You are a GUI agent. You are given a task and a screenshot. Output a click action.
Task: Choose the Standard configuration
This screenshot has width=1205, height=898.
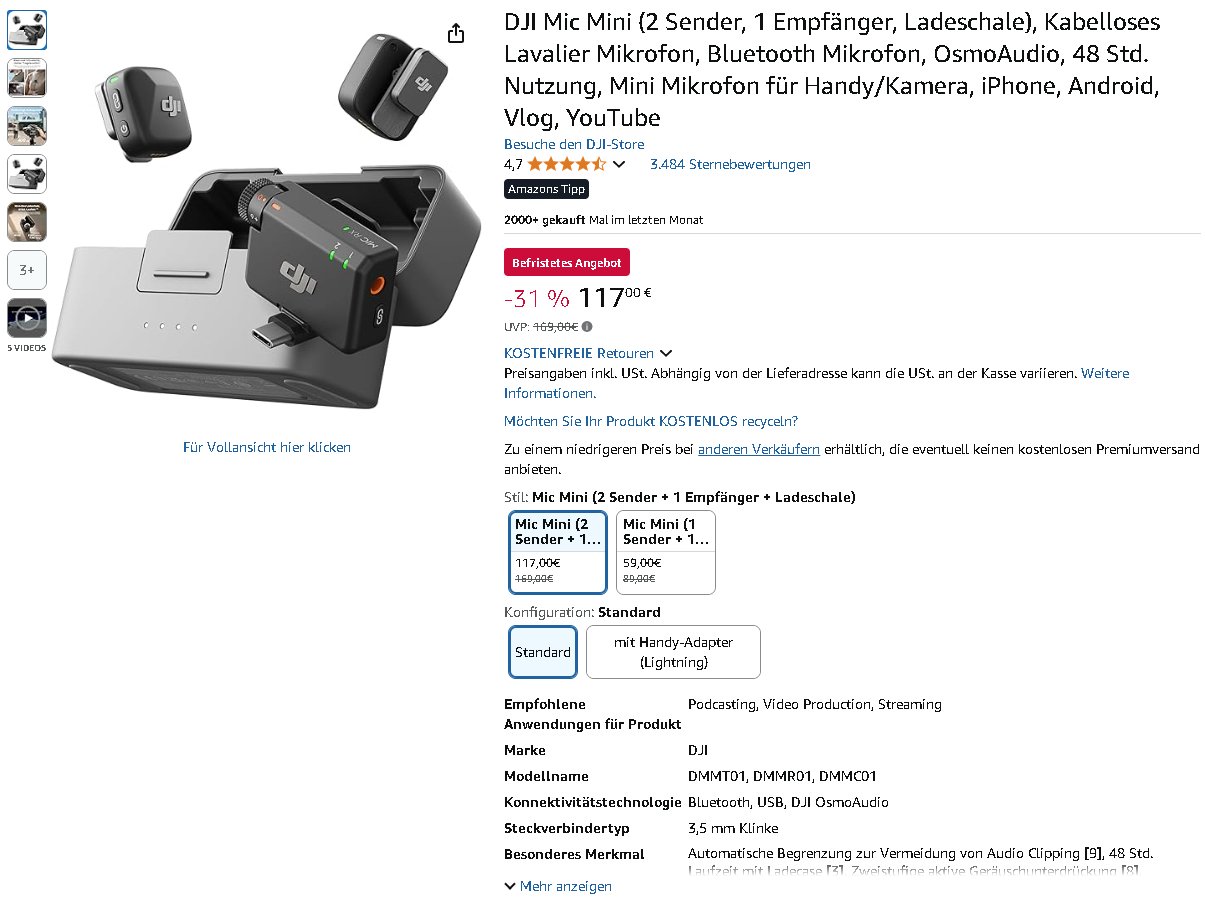tap(543, 652)
